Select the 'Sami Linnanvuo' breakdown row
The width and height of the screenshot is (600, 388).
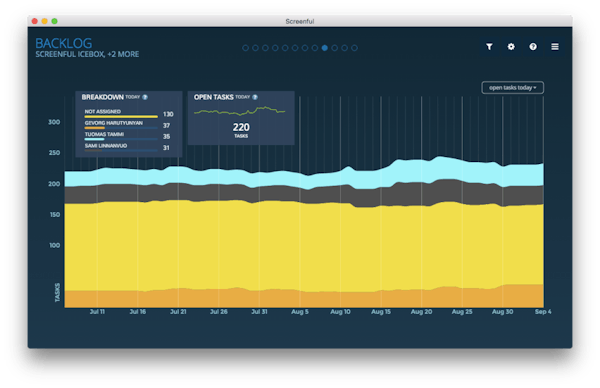click(x=129, y=147)
